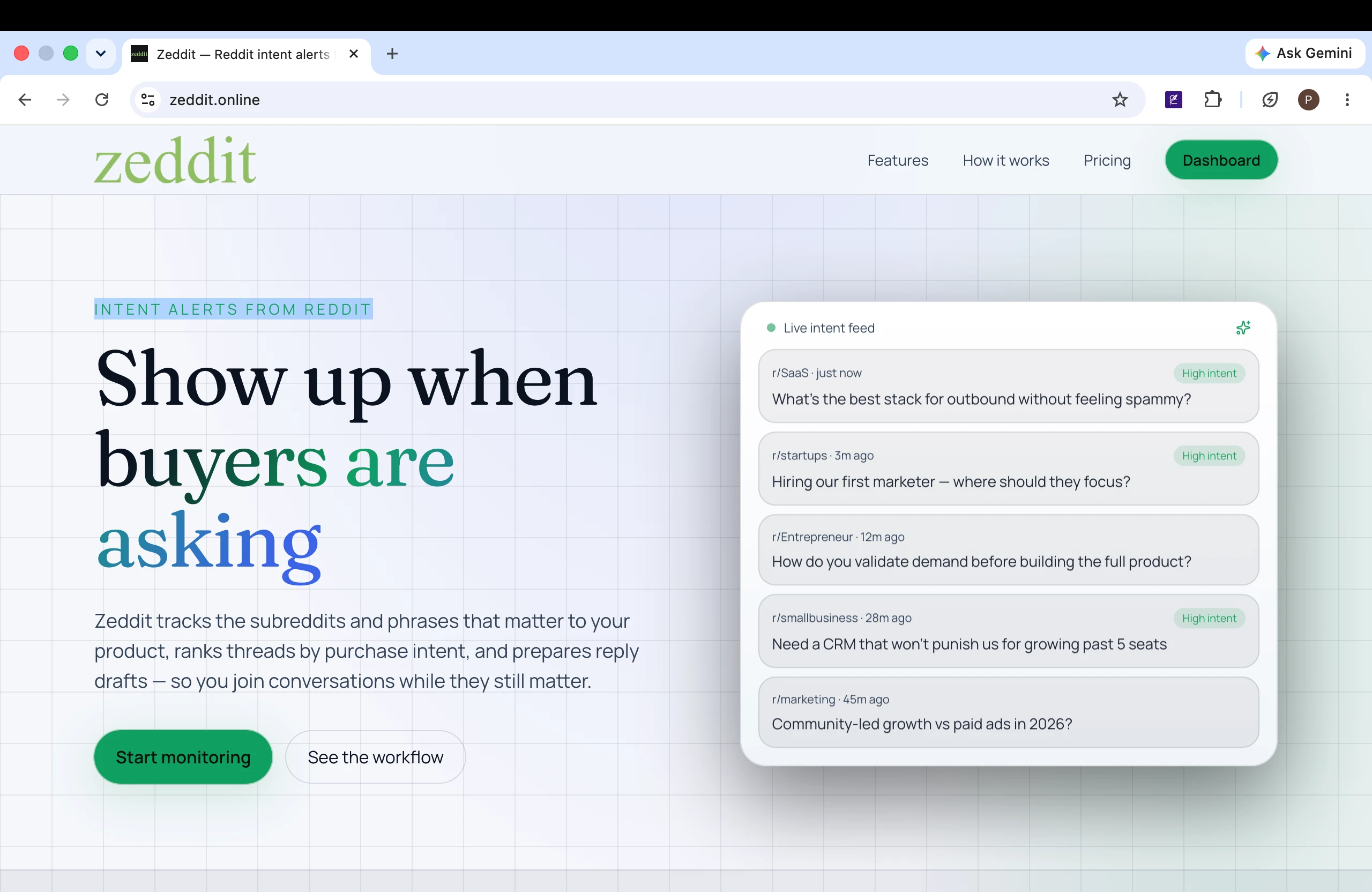The image size is (1372, 892).
Task: Open the purple extension icon in toolbar
Action: 1174,100
